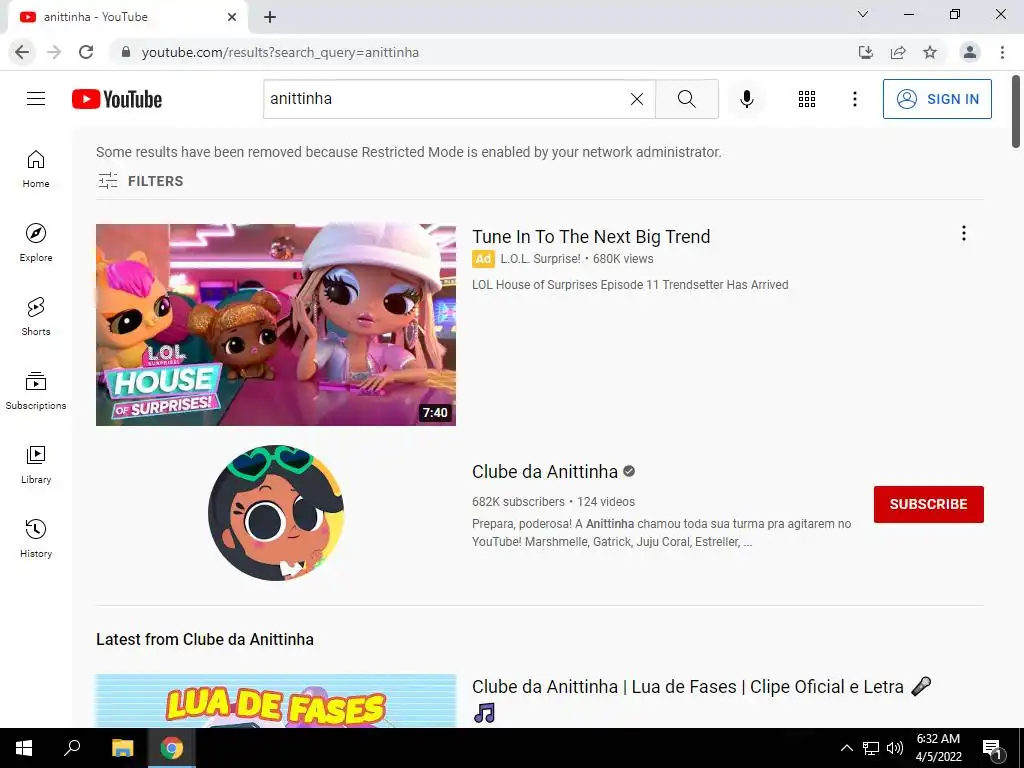Open the Windows Start menu

click(x=24, y=748)
